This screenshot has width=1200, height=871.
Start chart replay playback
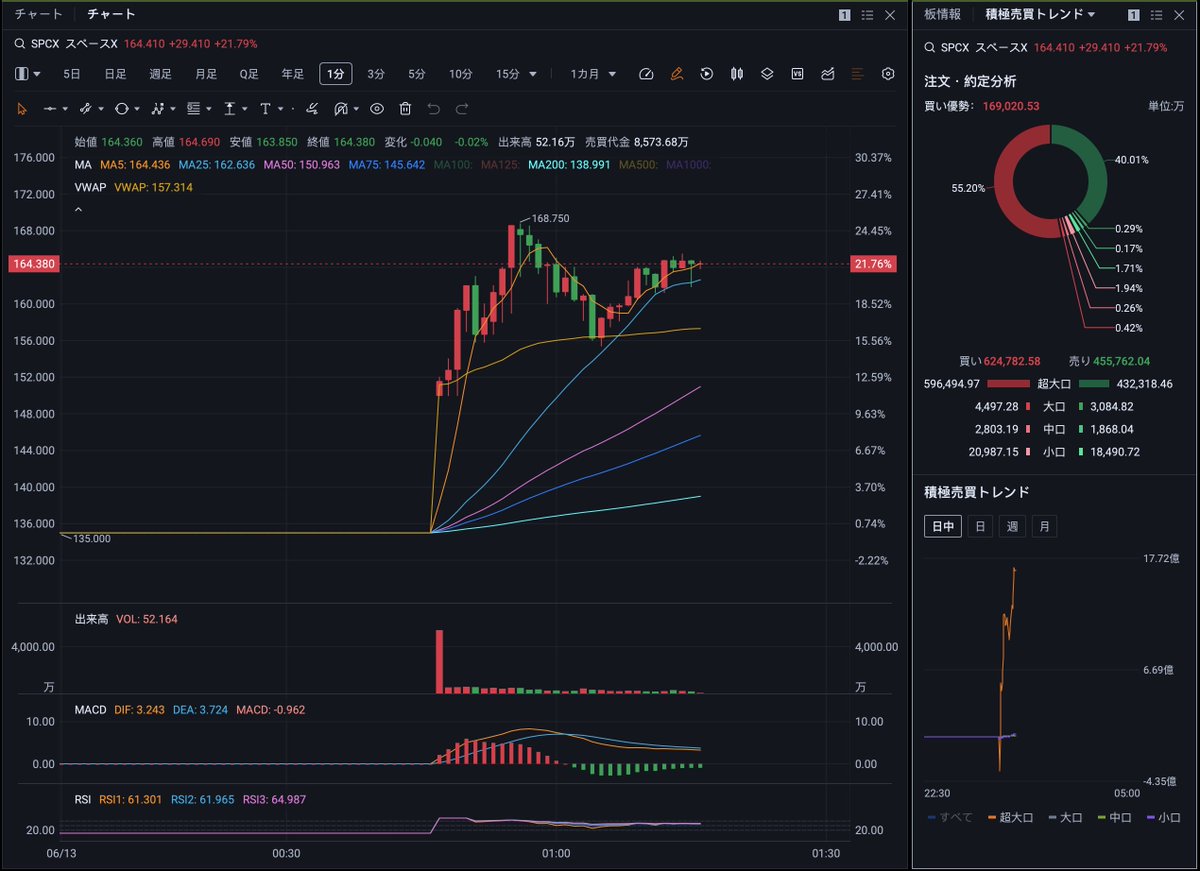707,74
